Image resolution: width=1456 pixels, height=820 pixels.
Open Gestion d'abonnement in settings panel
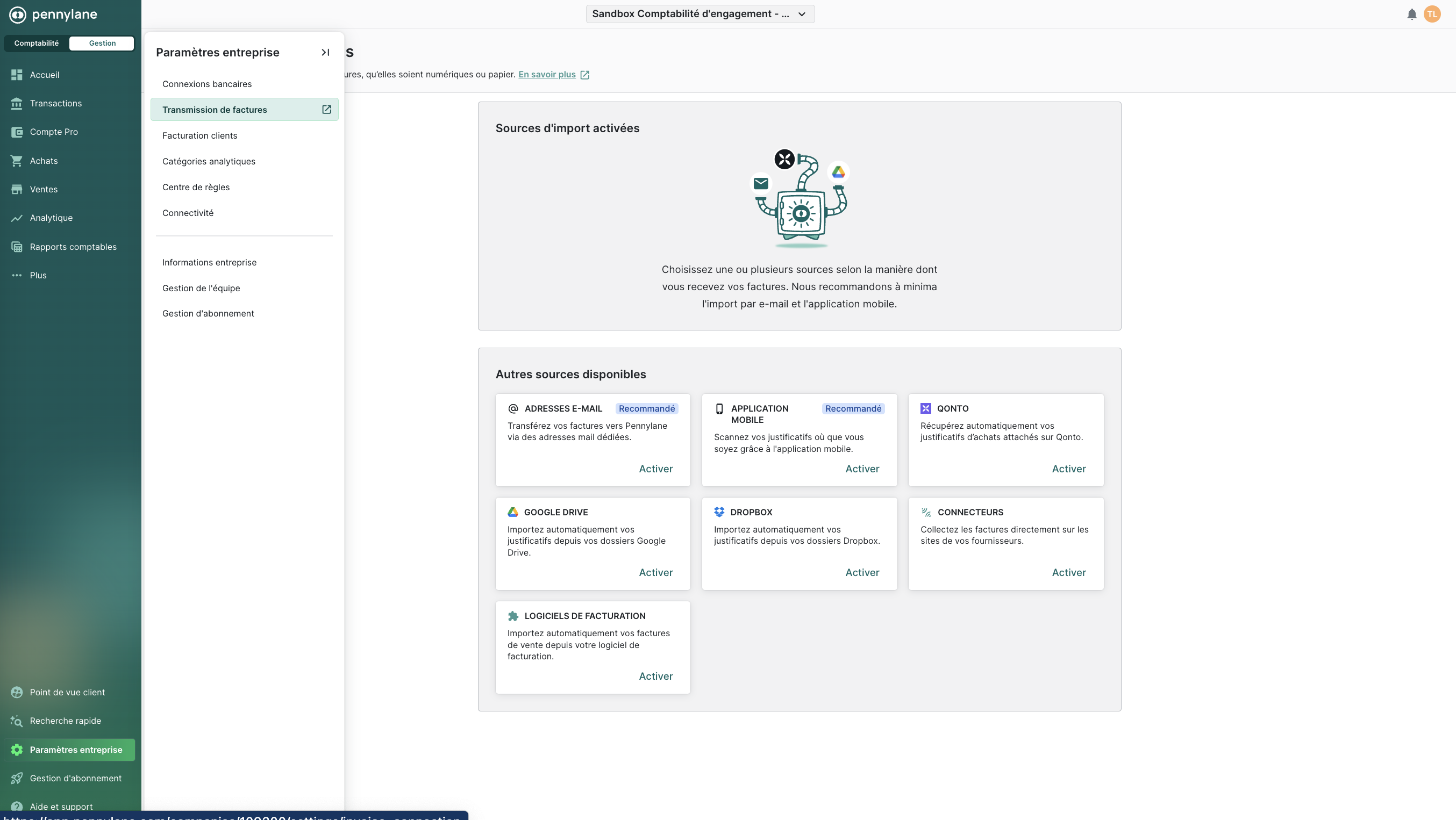[244, 313]
